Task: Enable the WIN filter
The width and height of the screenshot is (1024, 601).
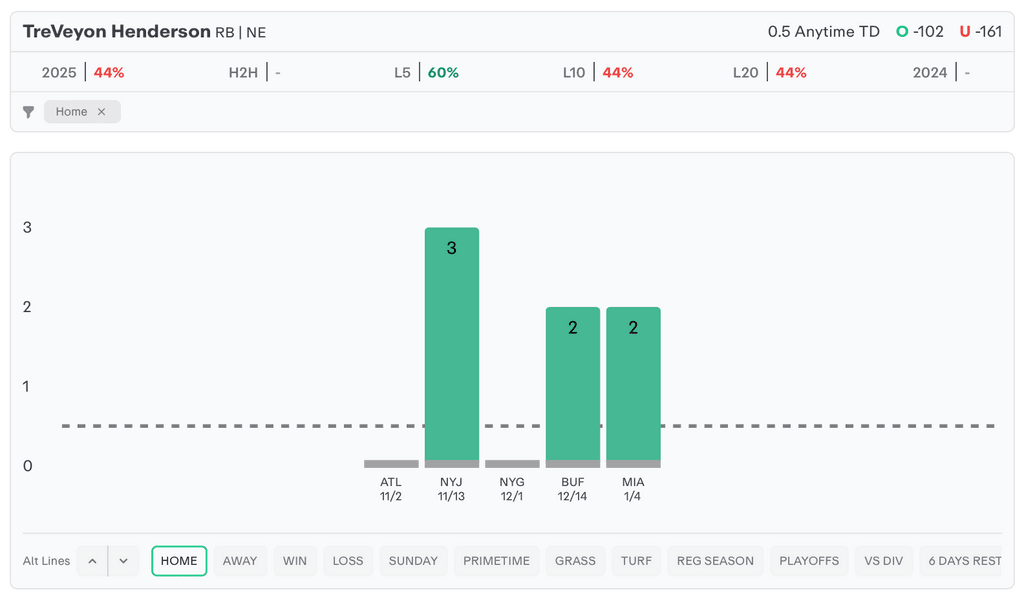Action: (295, 561)
